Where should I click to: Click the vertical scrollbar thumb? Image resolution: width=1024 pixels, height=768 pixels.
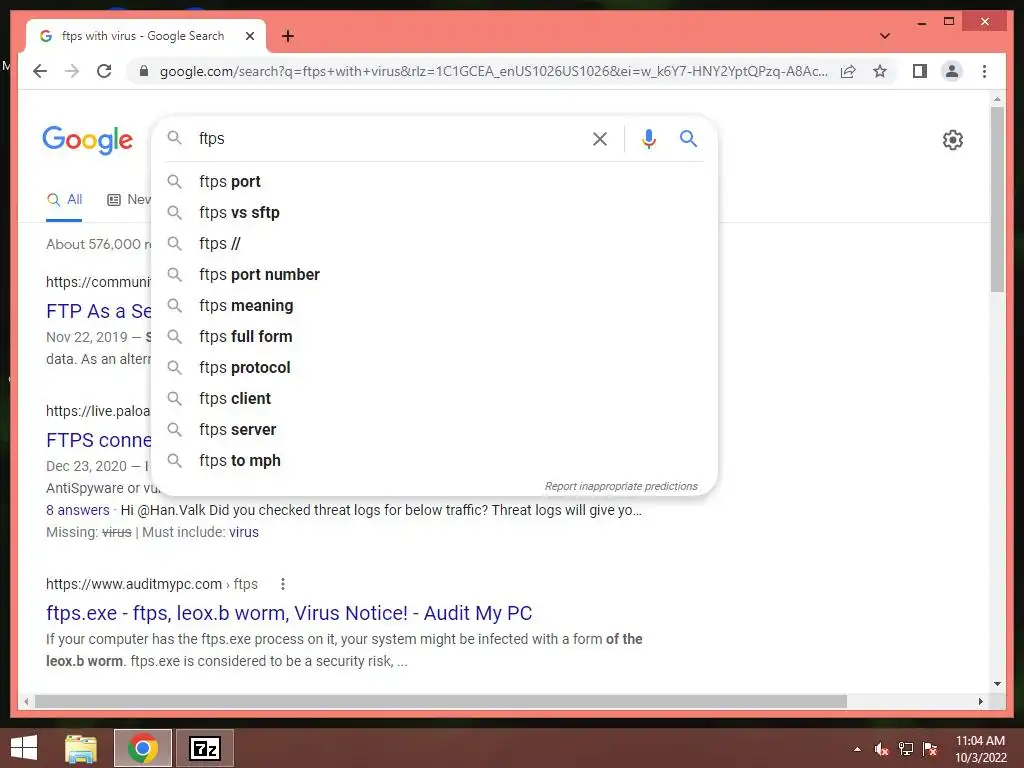[x=997, y=199]
